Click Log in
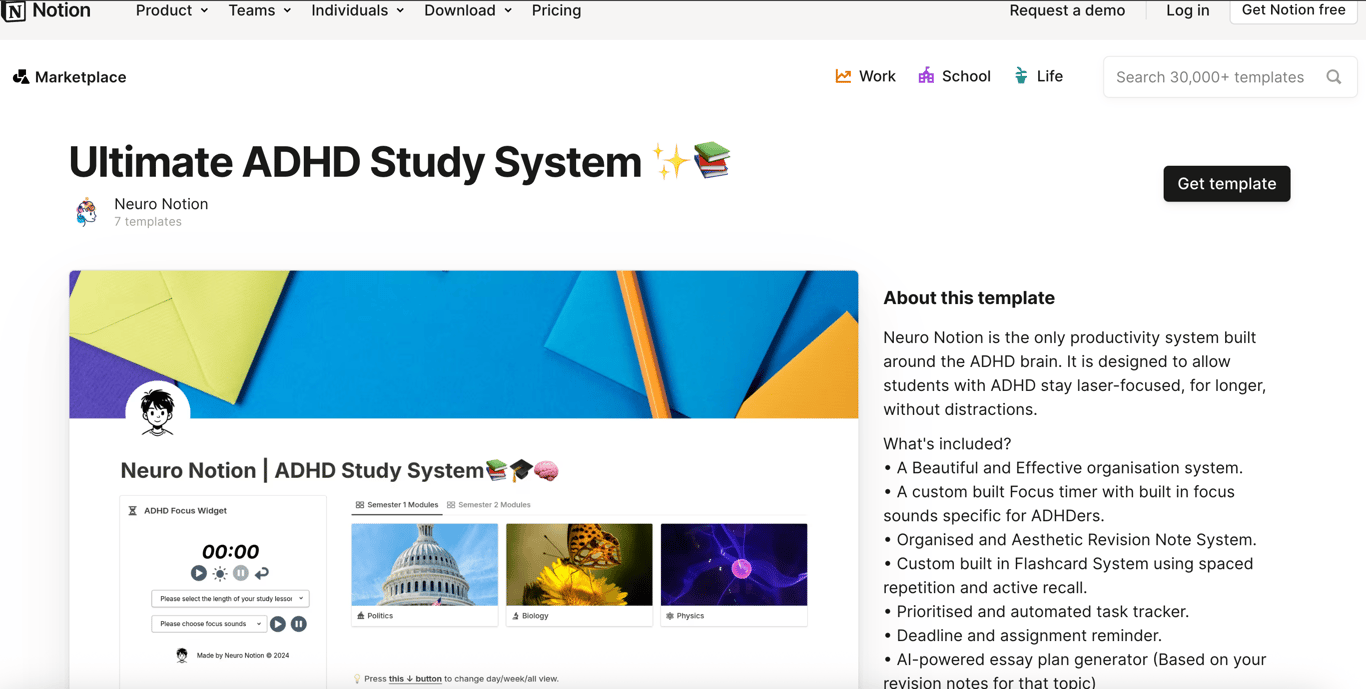Viewport: 1366px width, 689px height. [1188, 10]
